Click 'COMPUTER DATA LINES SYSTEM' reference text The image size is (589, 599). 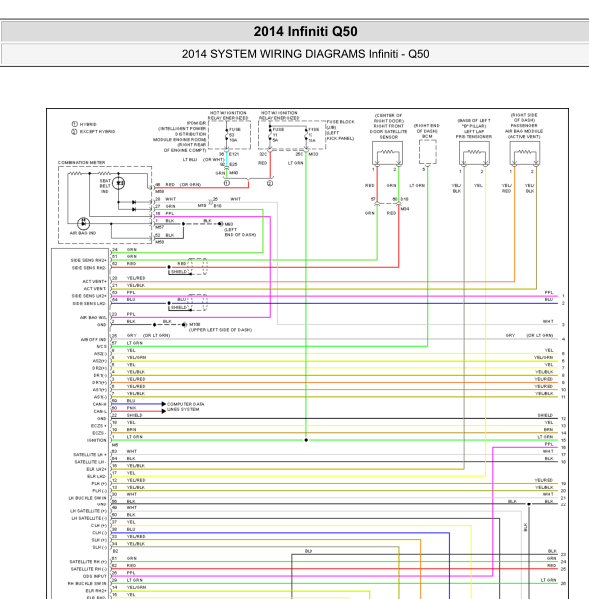click(186, 406)
